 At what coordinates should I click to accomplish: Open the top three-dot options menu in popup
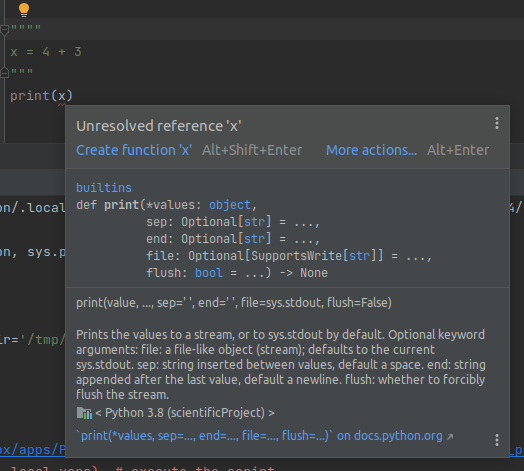pyautogui.click(x=497, y=123)
